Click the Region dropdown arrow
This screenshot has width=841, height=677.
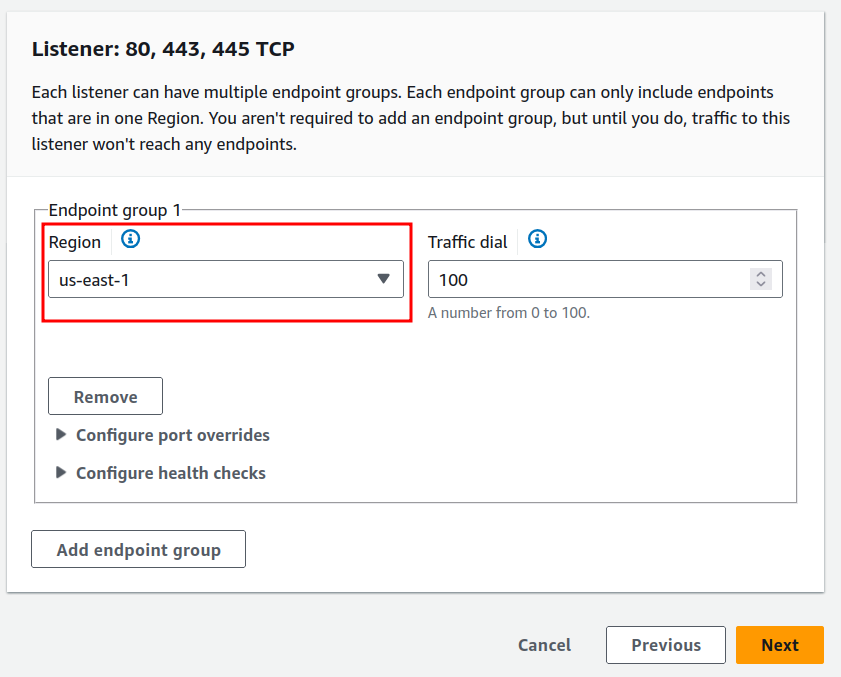pos(384,279)
